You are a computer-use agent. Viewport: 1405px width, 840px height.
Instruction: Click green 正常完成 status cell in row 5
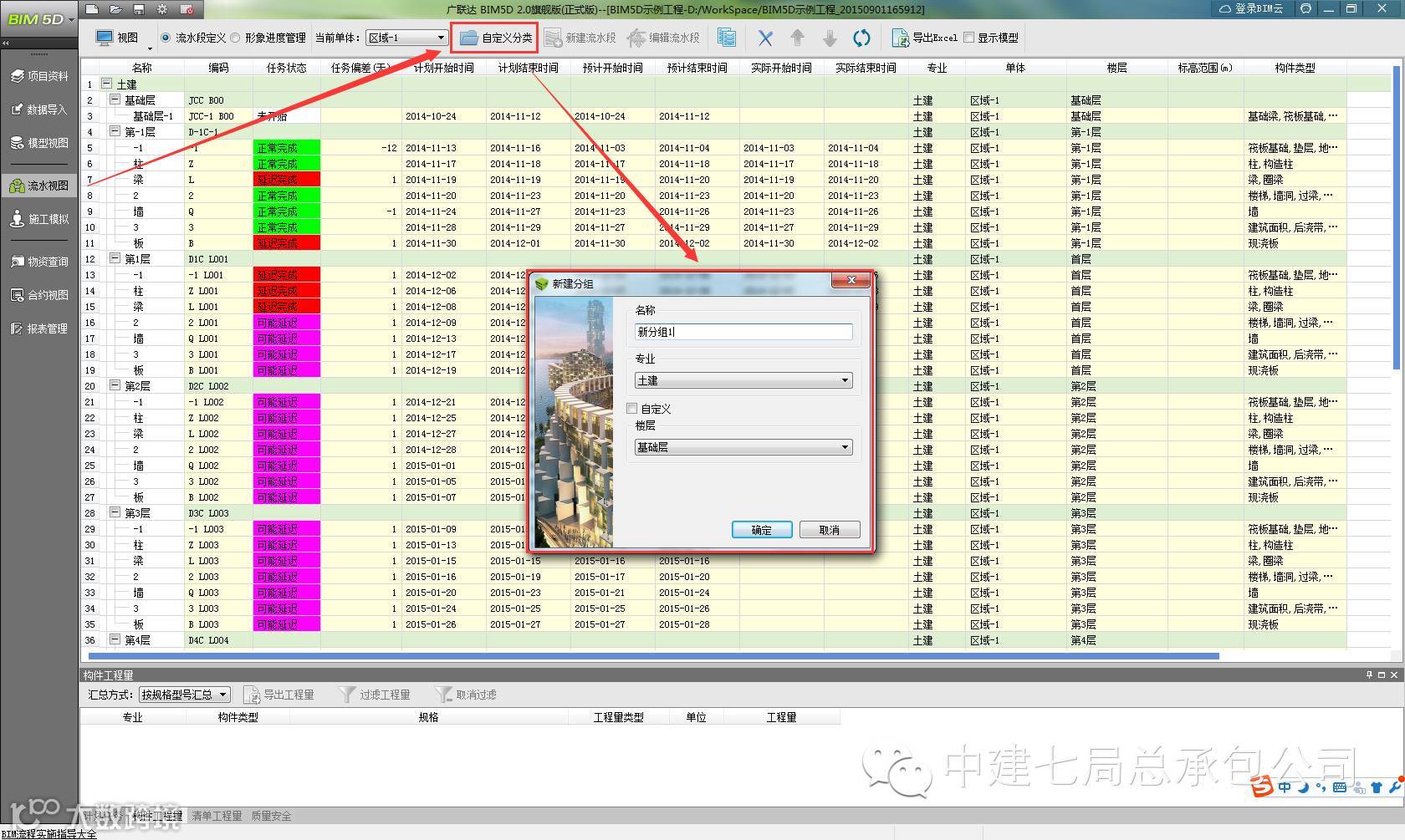(x=287, y=148)
